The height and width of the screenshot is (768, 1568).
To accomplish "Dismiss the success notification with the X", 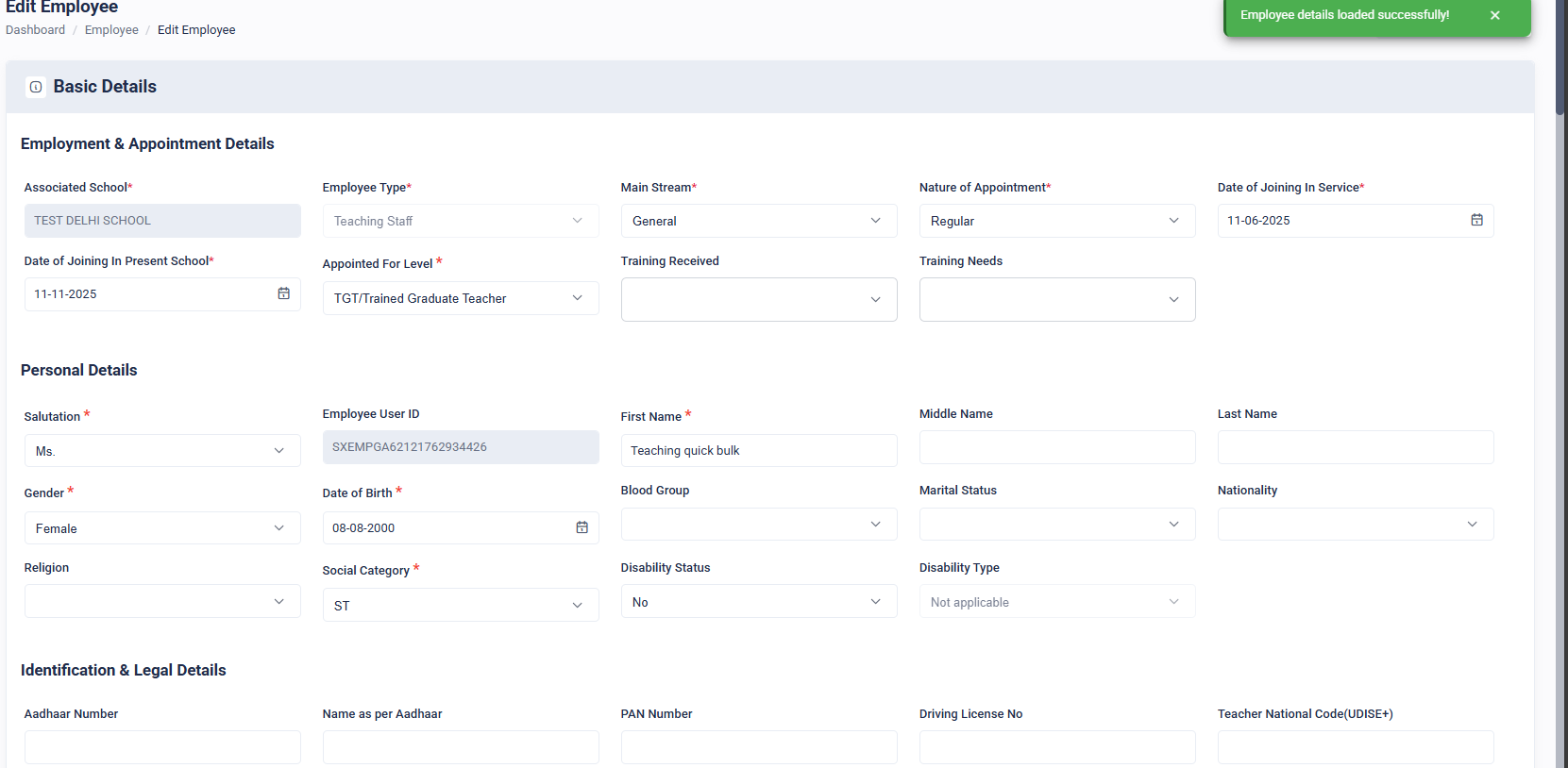I will [1495, 15].
